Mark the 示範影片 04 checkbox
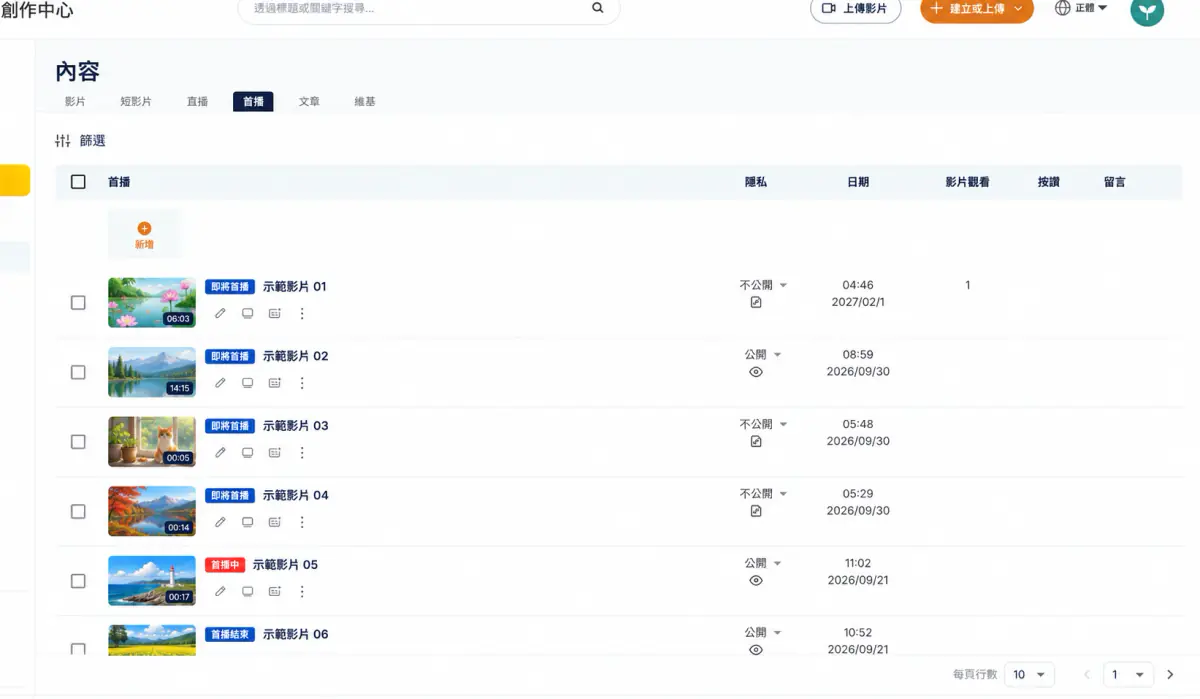This screenshot has height=699, width=1200. (78, 511)
